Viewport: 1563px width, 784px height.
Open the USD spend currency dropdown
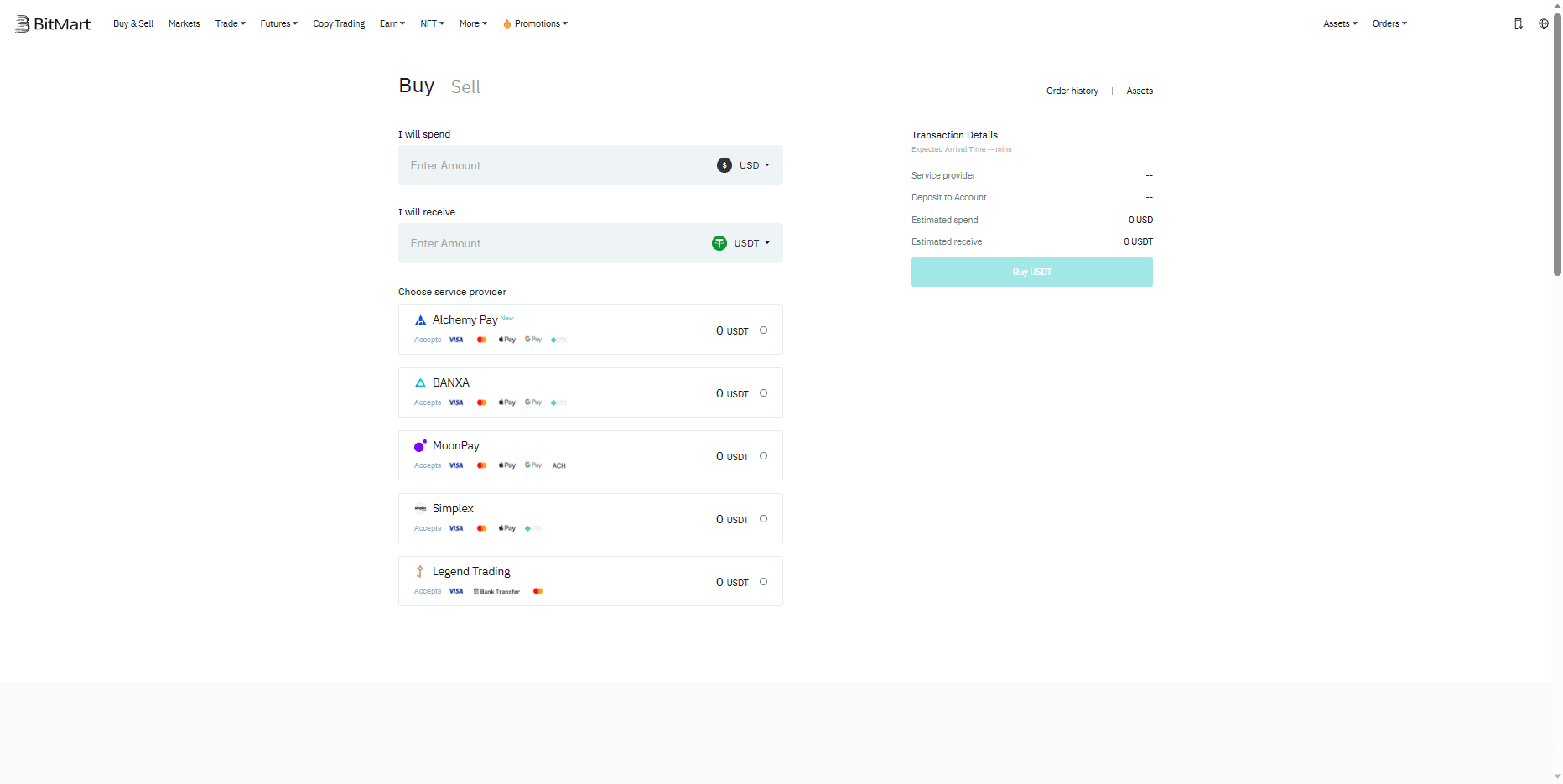(x=744, y=165)
